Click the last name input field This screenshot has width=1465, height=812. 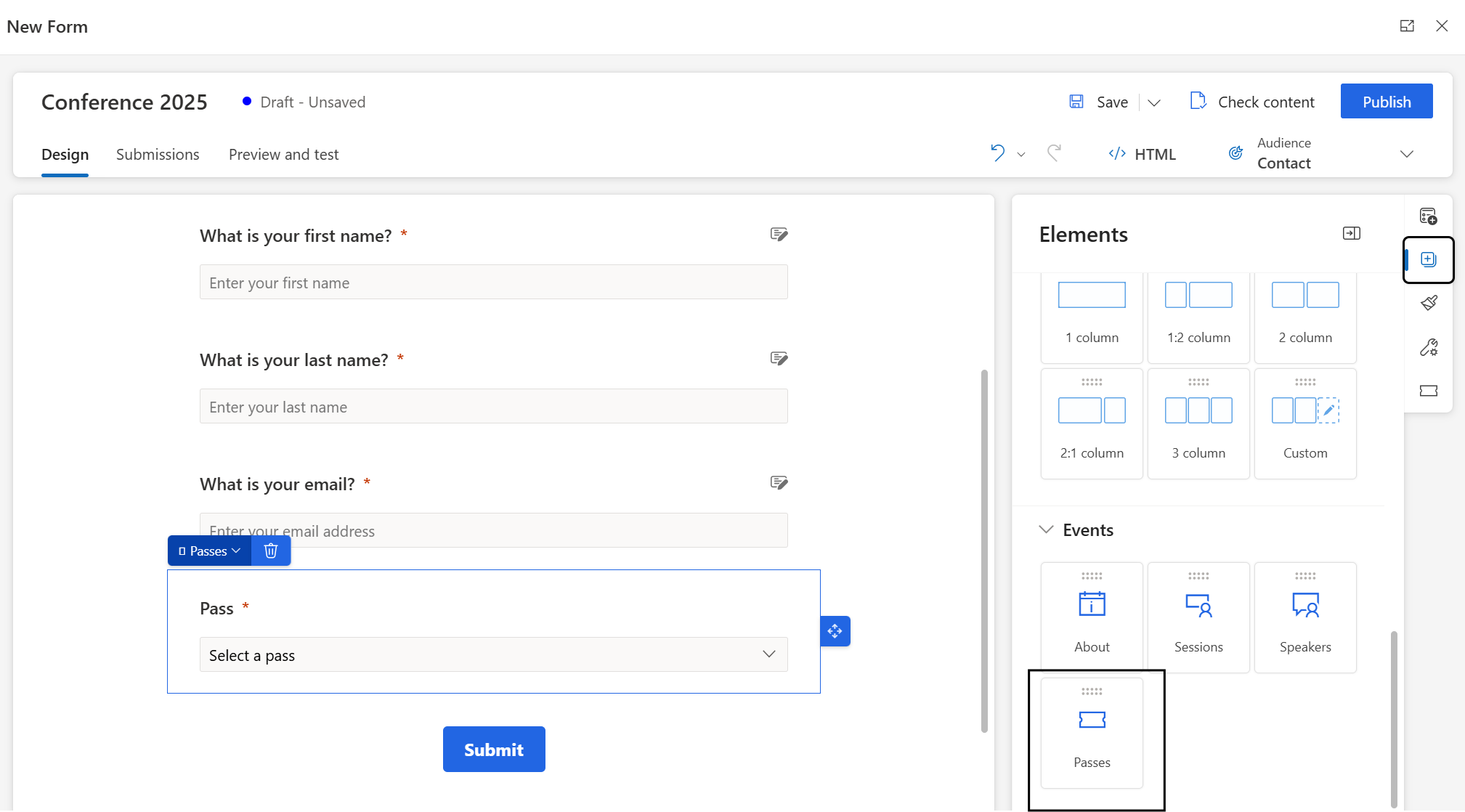(493, 407)
